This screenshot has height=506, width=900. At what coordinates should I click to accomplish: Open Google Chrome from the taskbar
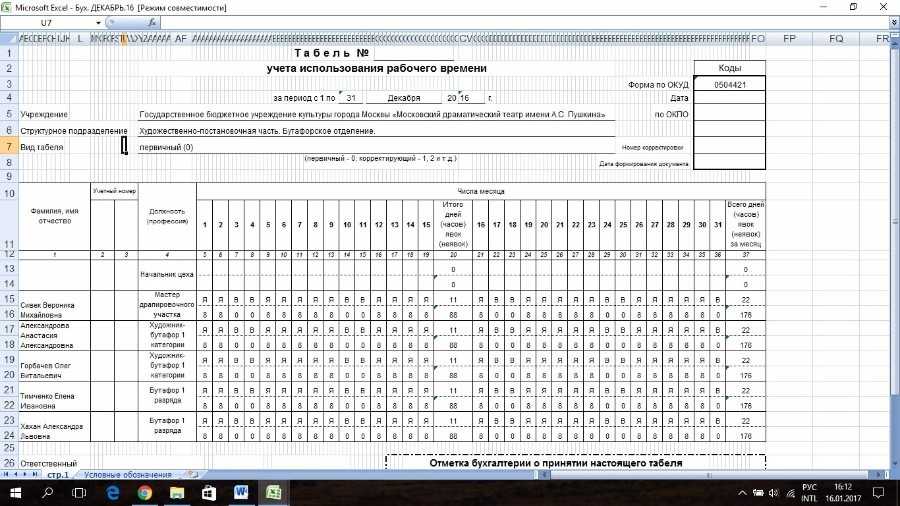[x=144, y=492]
